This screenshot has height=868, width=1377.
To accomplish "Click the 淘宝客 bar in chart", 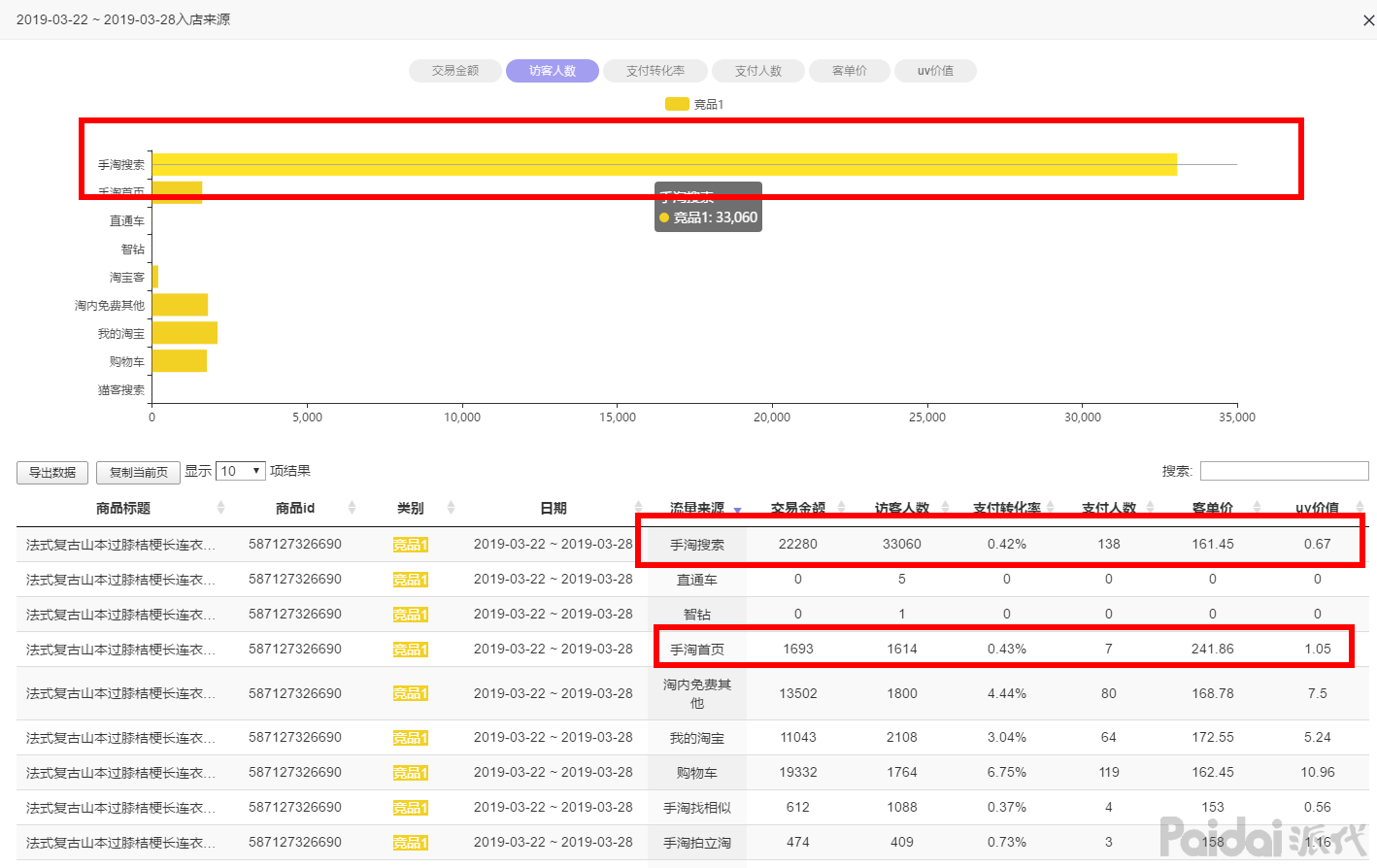I will 155,277.
